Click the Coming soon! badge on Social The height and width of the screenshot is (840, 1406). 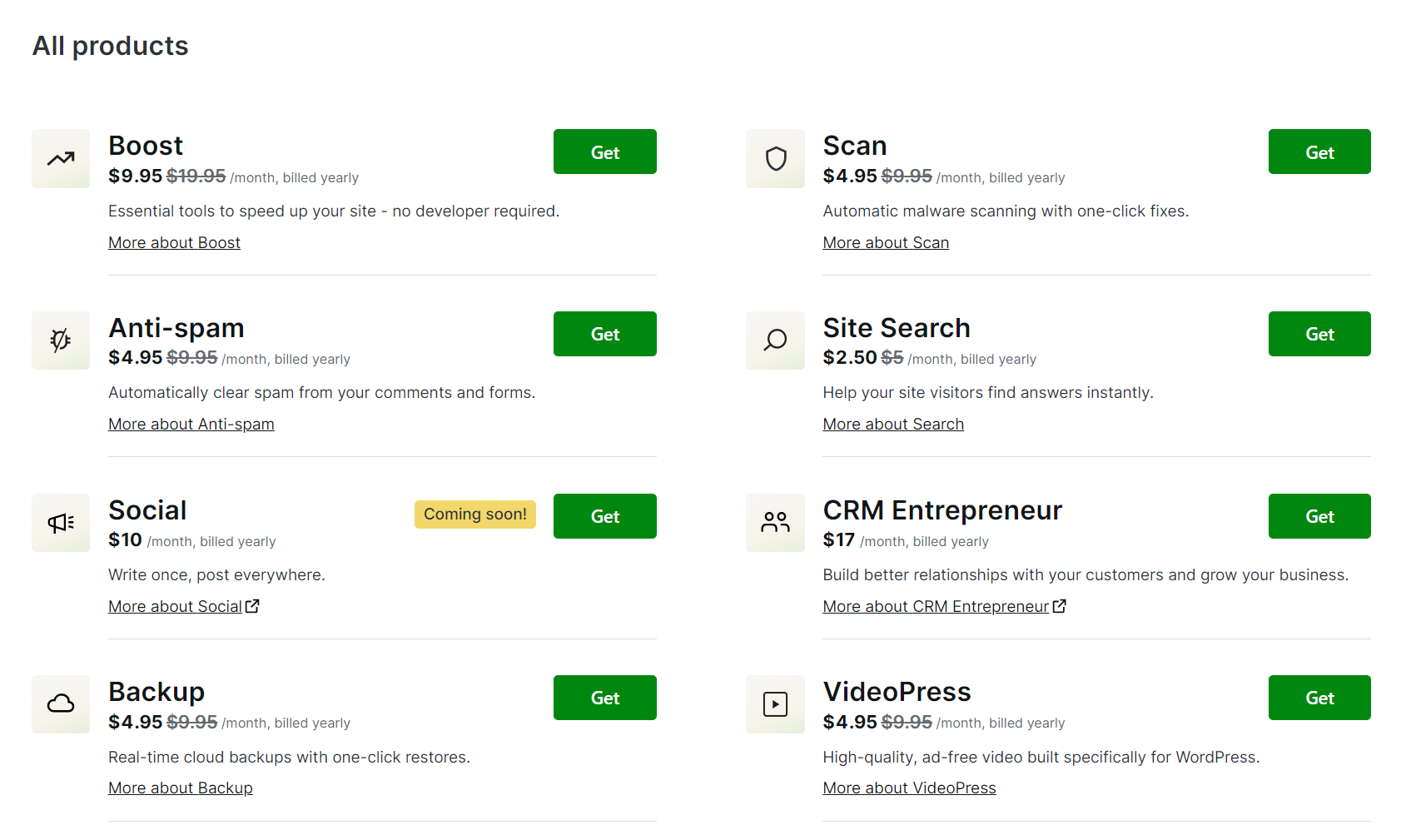475,514
